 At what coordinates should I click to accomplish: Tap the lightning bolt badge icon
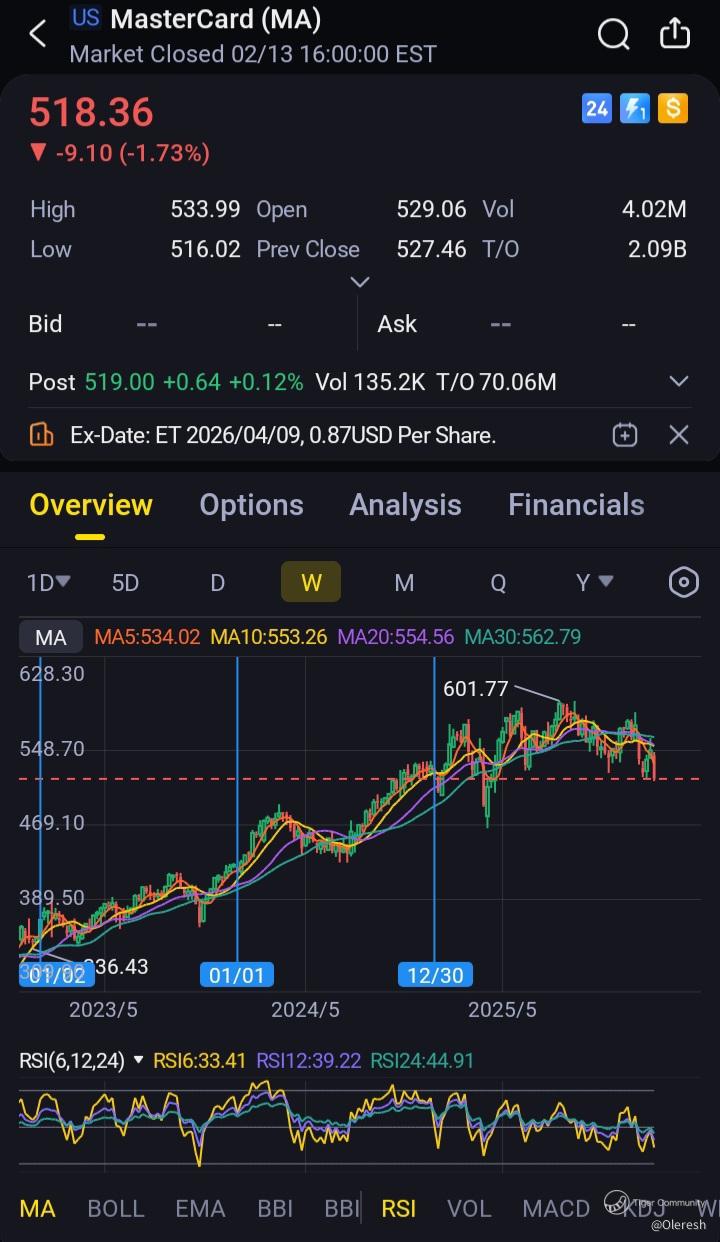(x=635, y=108)
